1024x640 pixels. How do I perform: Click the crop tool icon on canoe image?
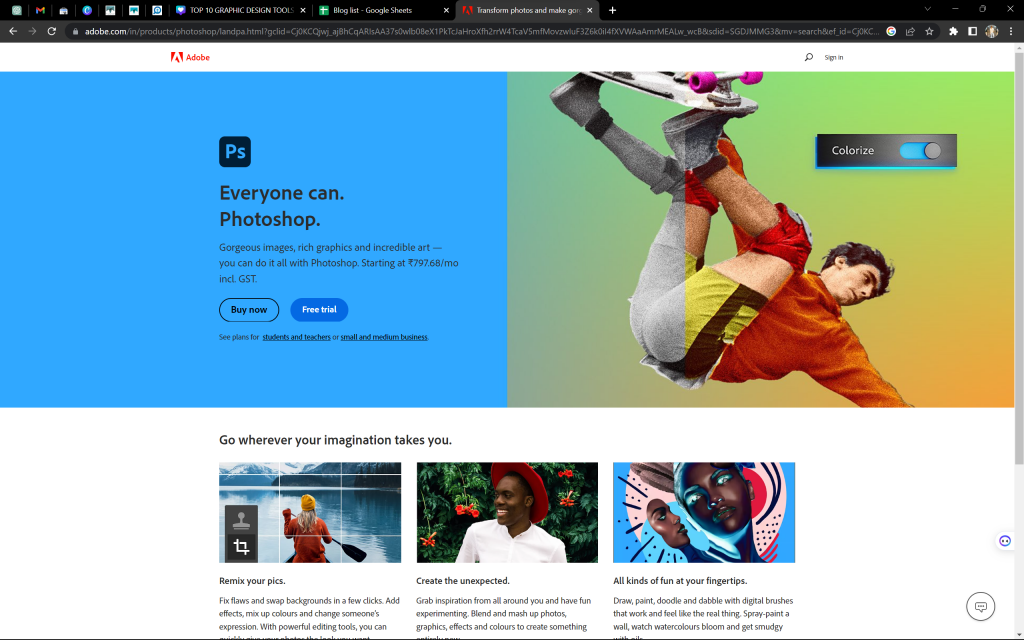(x=242, y=547)
